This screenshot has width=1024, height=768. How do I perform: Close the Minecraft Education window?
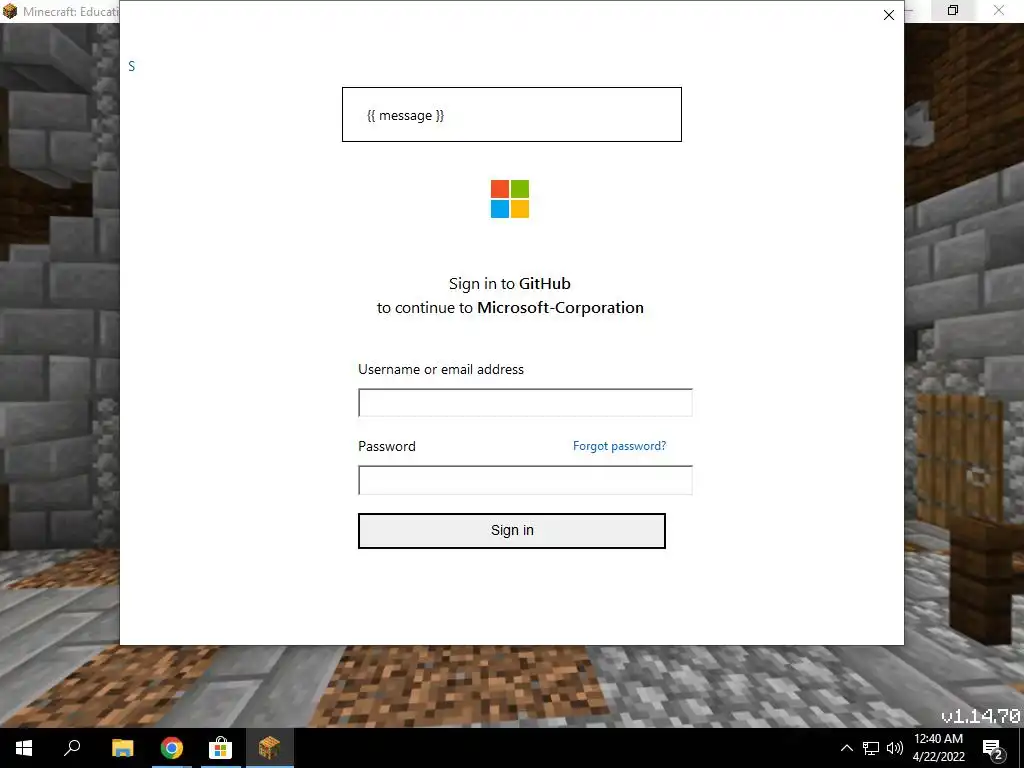click(x=999, y=10)
